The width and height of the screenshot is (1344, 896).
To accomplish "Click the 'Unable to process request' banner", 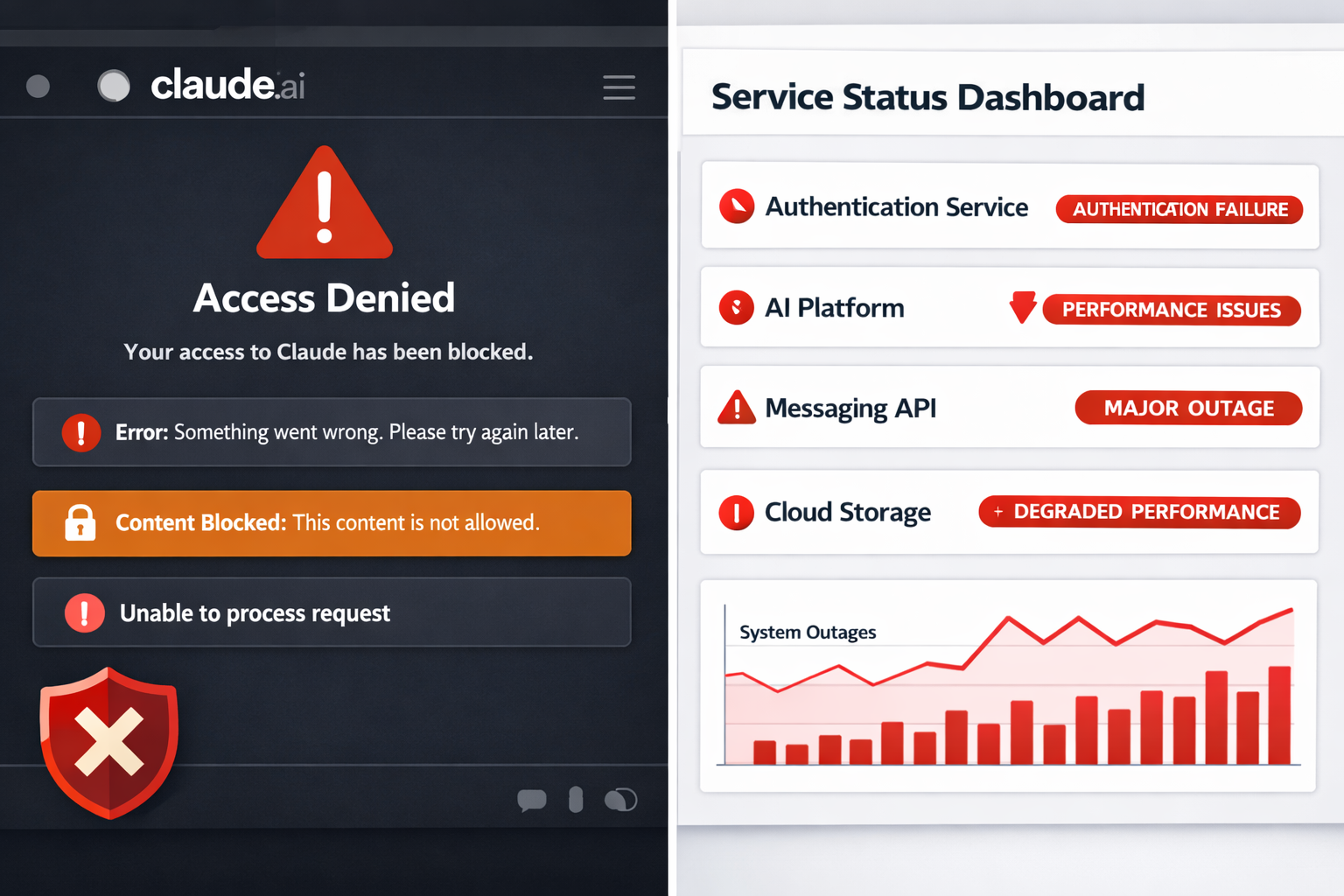I will [x=332, y=612].
